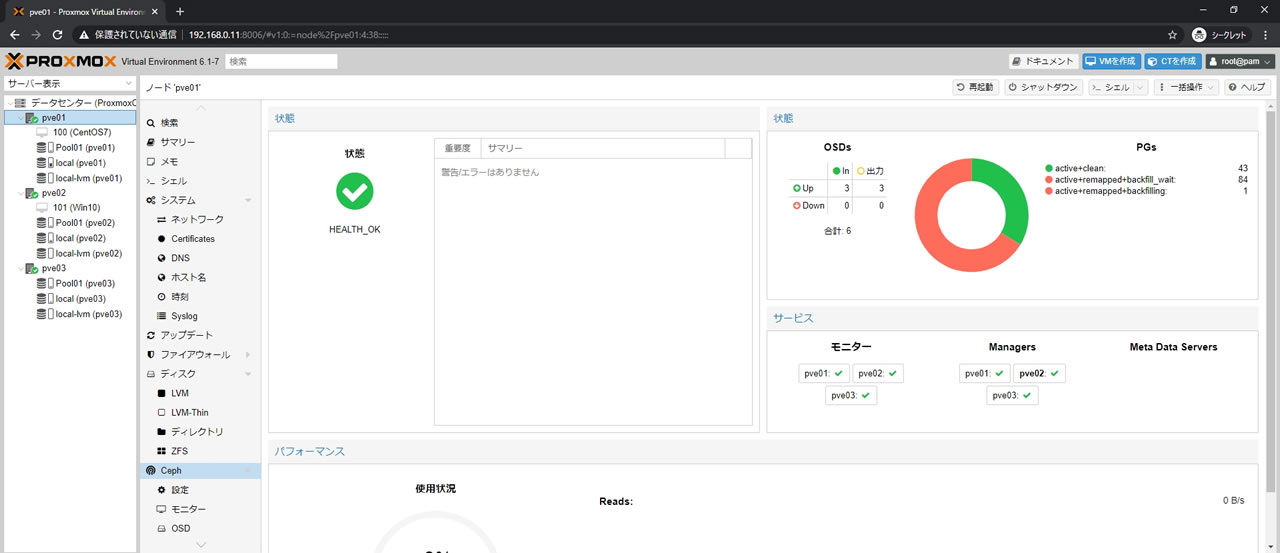
Task: Click the VMを作成 button
Action: click(1111, 61)
